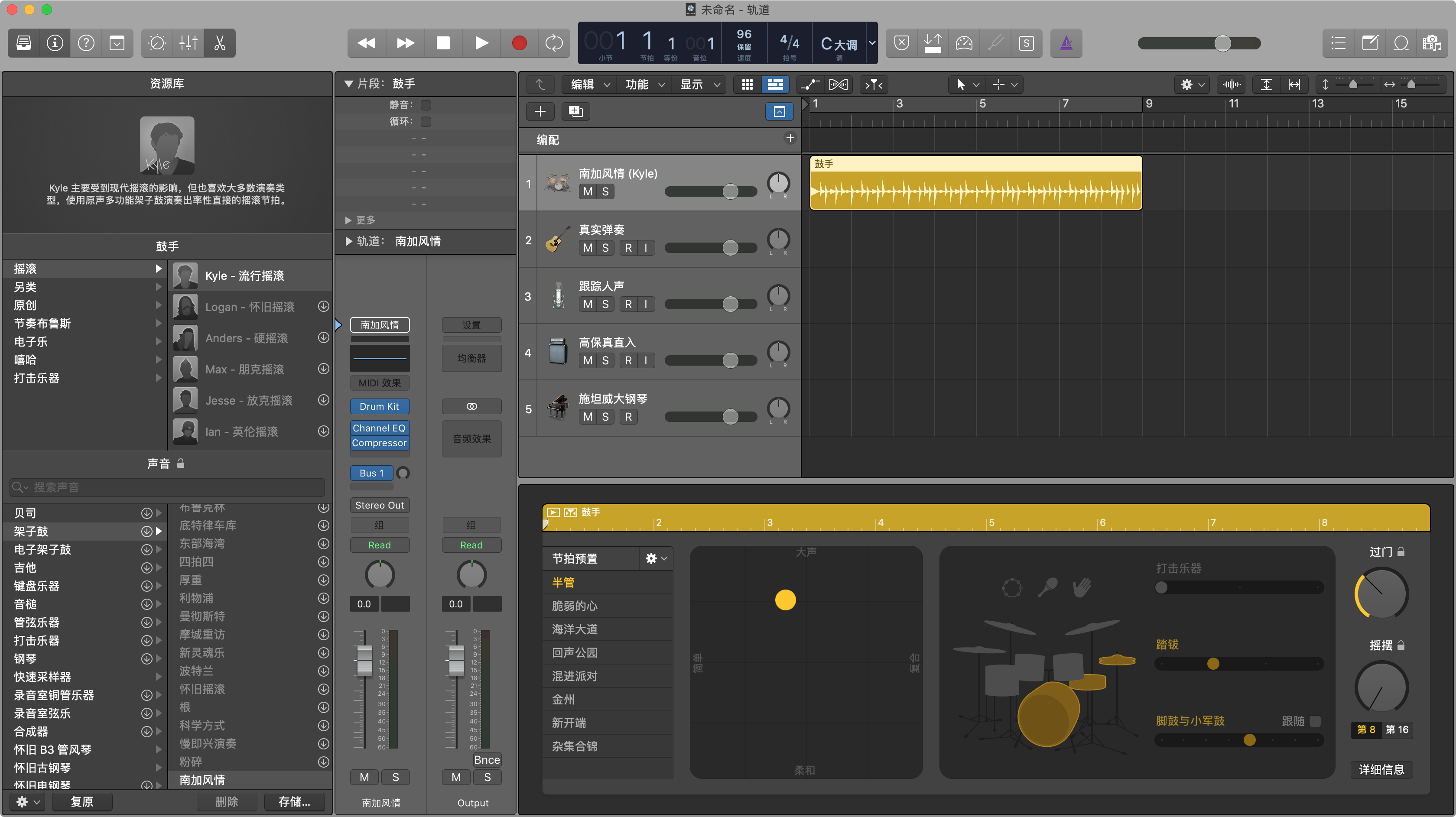Toggle the Metronome click button
This screenshot has width=1456, height=817.
pos(1066,43)
